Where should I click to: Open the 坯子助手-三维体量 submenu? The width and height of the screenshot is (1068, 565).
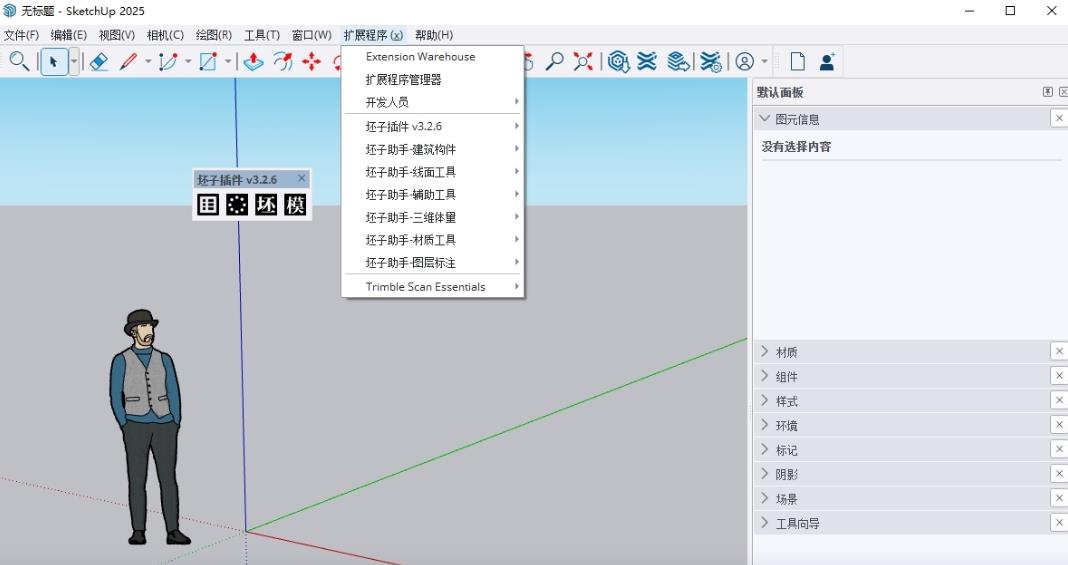point(433,217)
